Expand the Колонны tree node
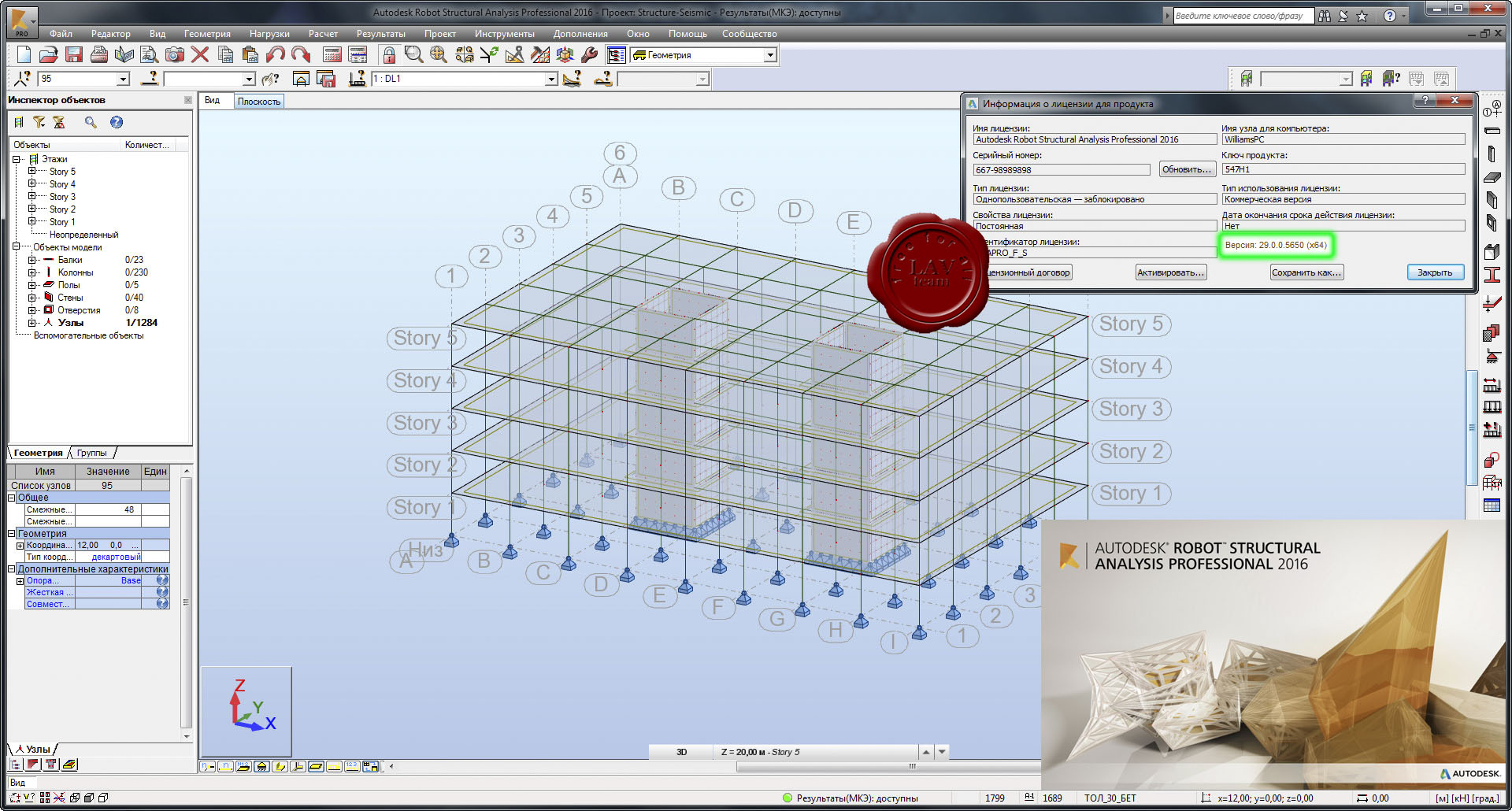Screen dimensions: 1512x811 pos(31,272)
